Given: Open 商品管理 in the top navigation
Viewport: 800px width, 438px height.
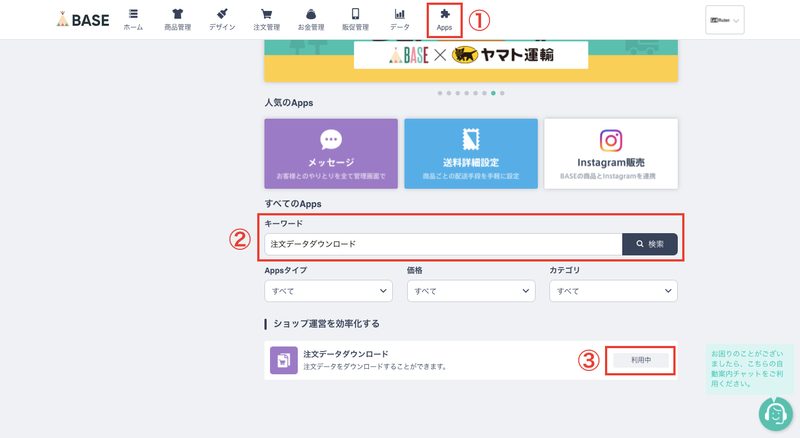Looking at the screenshot, I should click(178, 20).
